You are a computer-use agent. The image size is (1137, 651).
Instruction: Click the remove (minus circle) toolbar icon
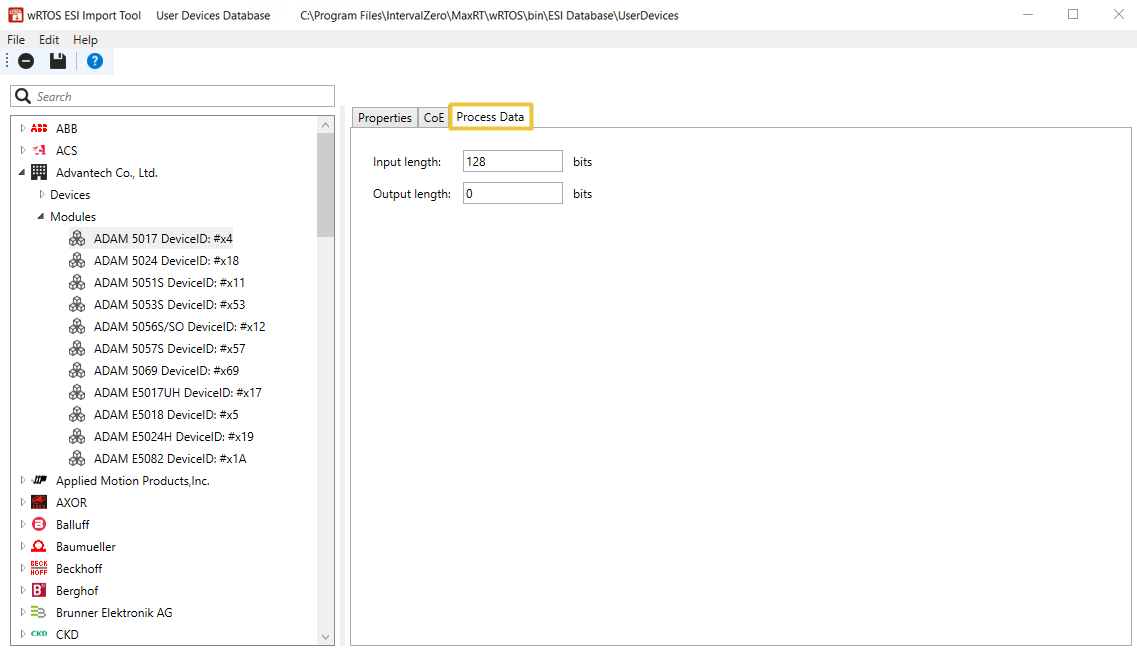coord(26,61)
